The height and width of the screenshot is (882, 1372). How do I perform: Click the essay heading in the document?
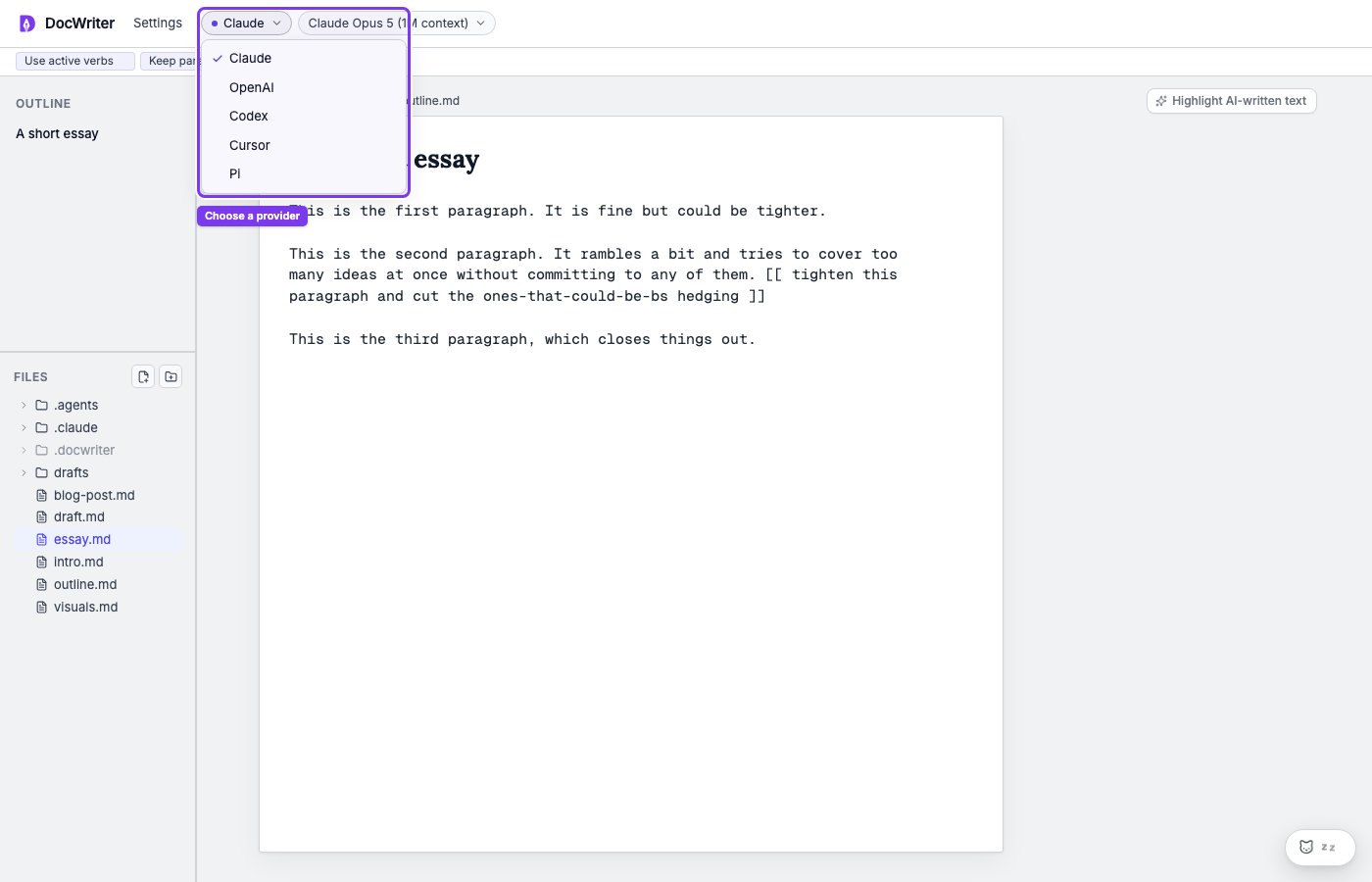point(446,160)
